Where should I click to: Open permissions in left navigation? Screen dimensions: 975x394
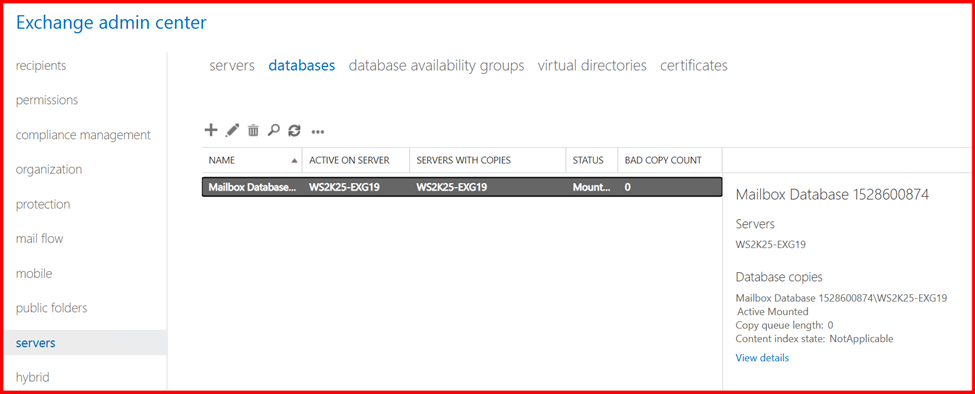click(47, 100)
